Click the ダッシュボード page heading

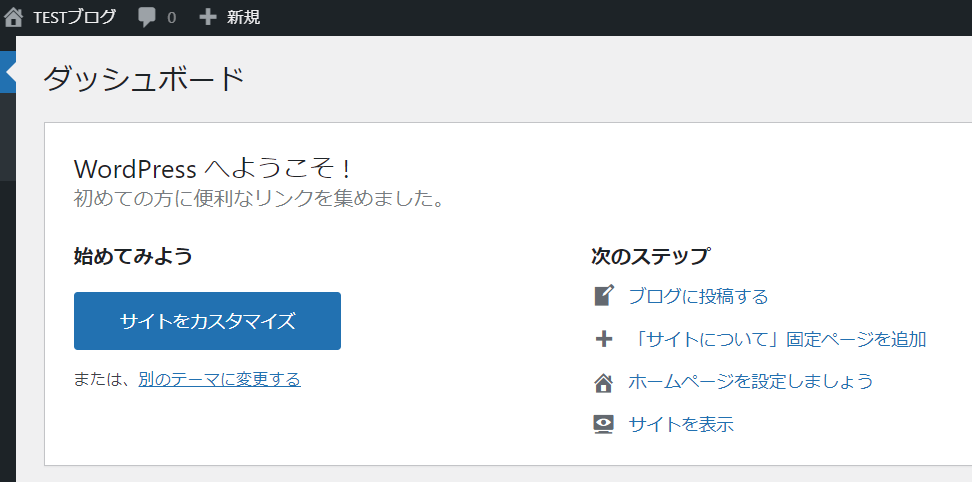pos(144,79)
